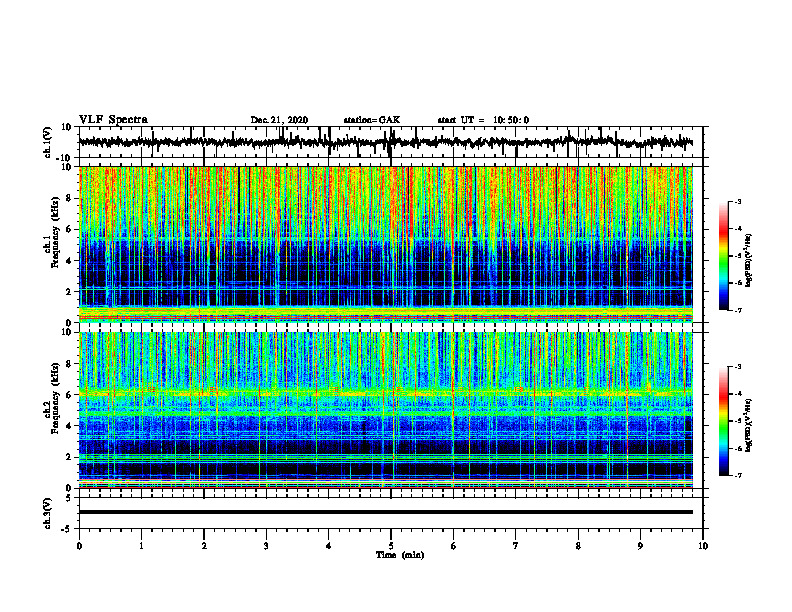Click time axis tick label "3"
This screenshot has height=612, width=792.
coord(266,546)
